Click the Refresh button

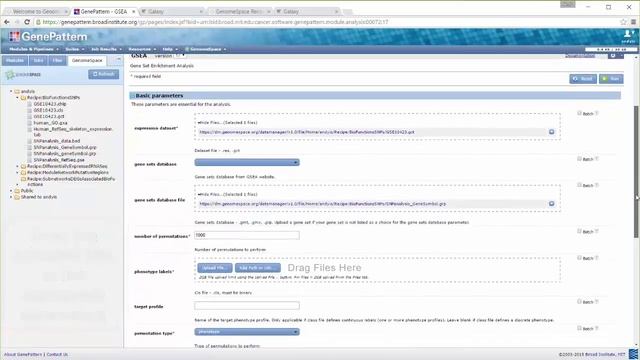tap(104, 74)
